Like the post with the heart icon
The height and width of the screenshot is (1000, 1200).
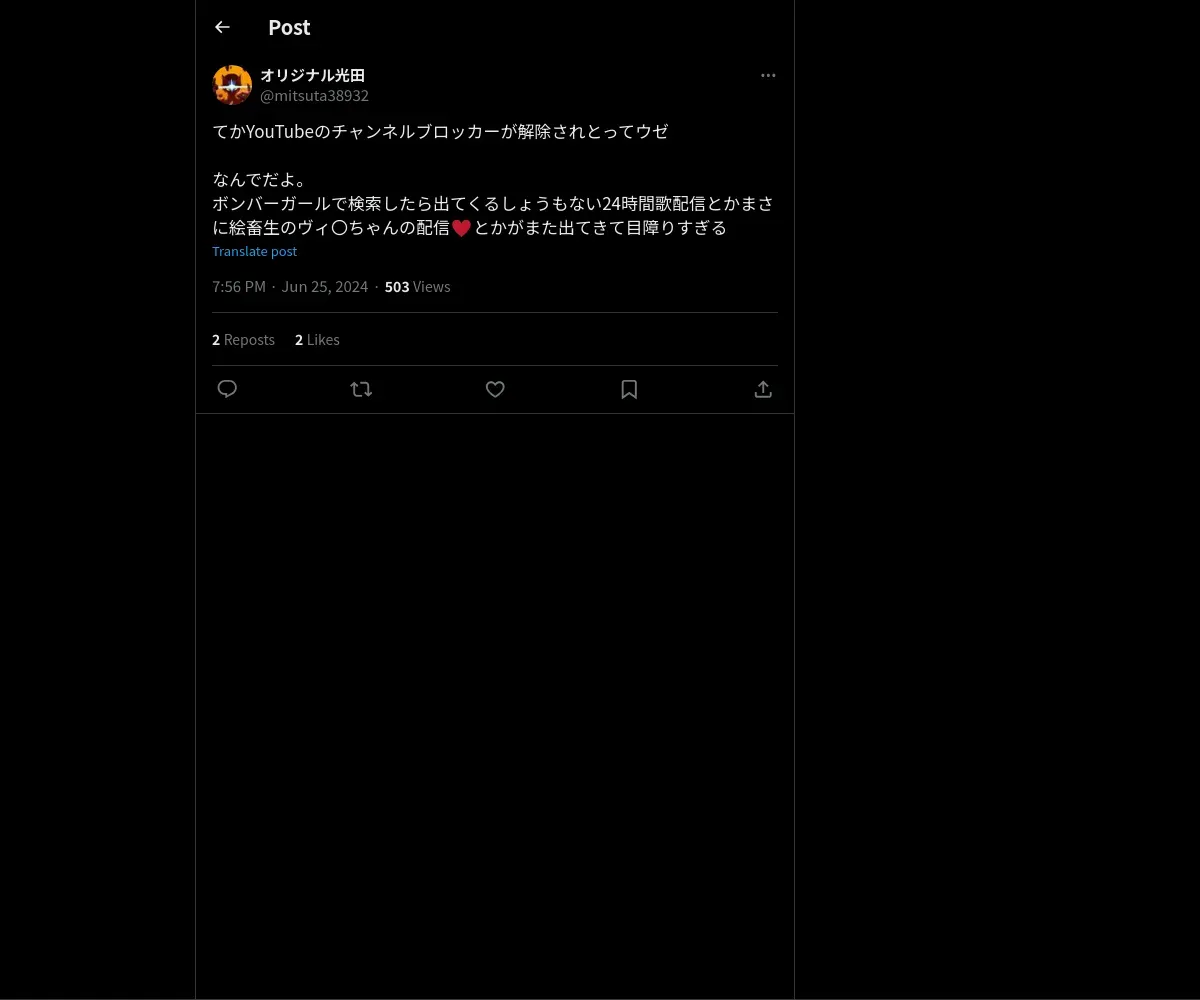pos(495,389)
